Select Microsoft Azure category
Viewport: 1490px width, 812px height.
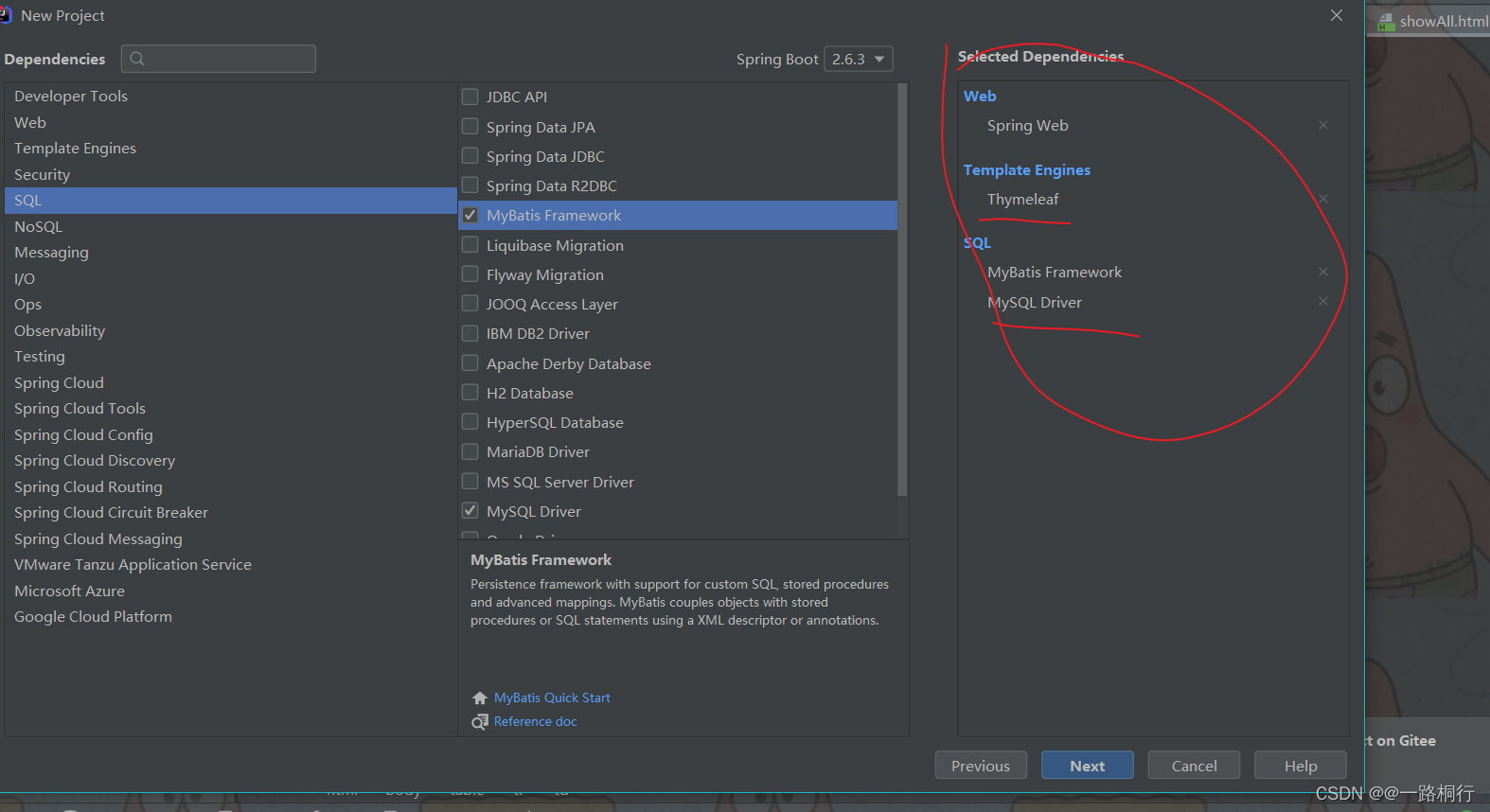click(x=231, y=591)
